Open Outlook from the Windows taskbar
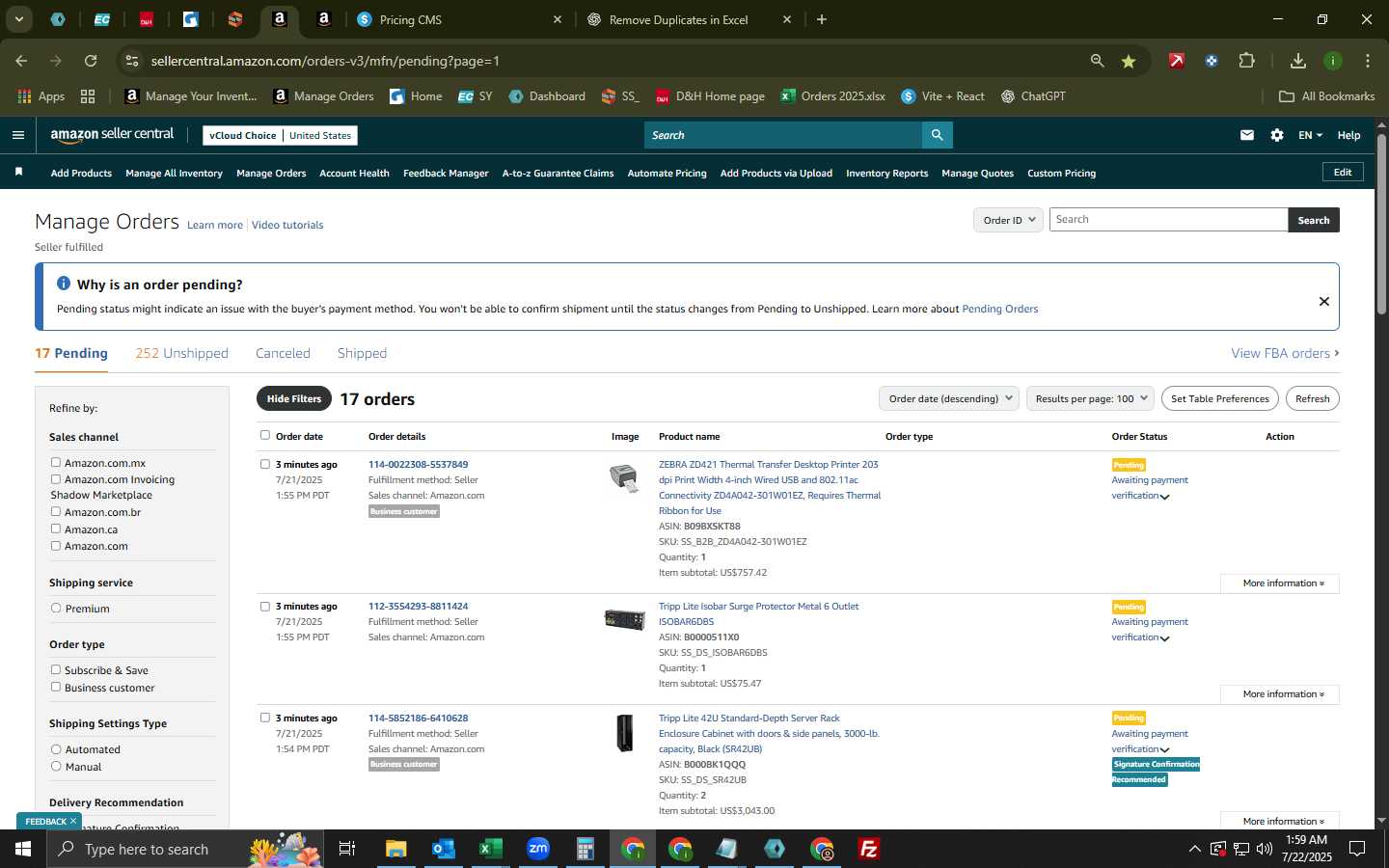This screenshot has height=868, width=1389. tap(443, 849)
